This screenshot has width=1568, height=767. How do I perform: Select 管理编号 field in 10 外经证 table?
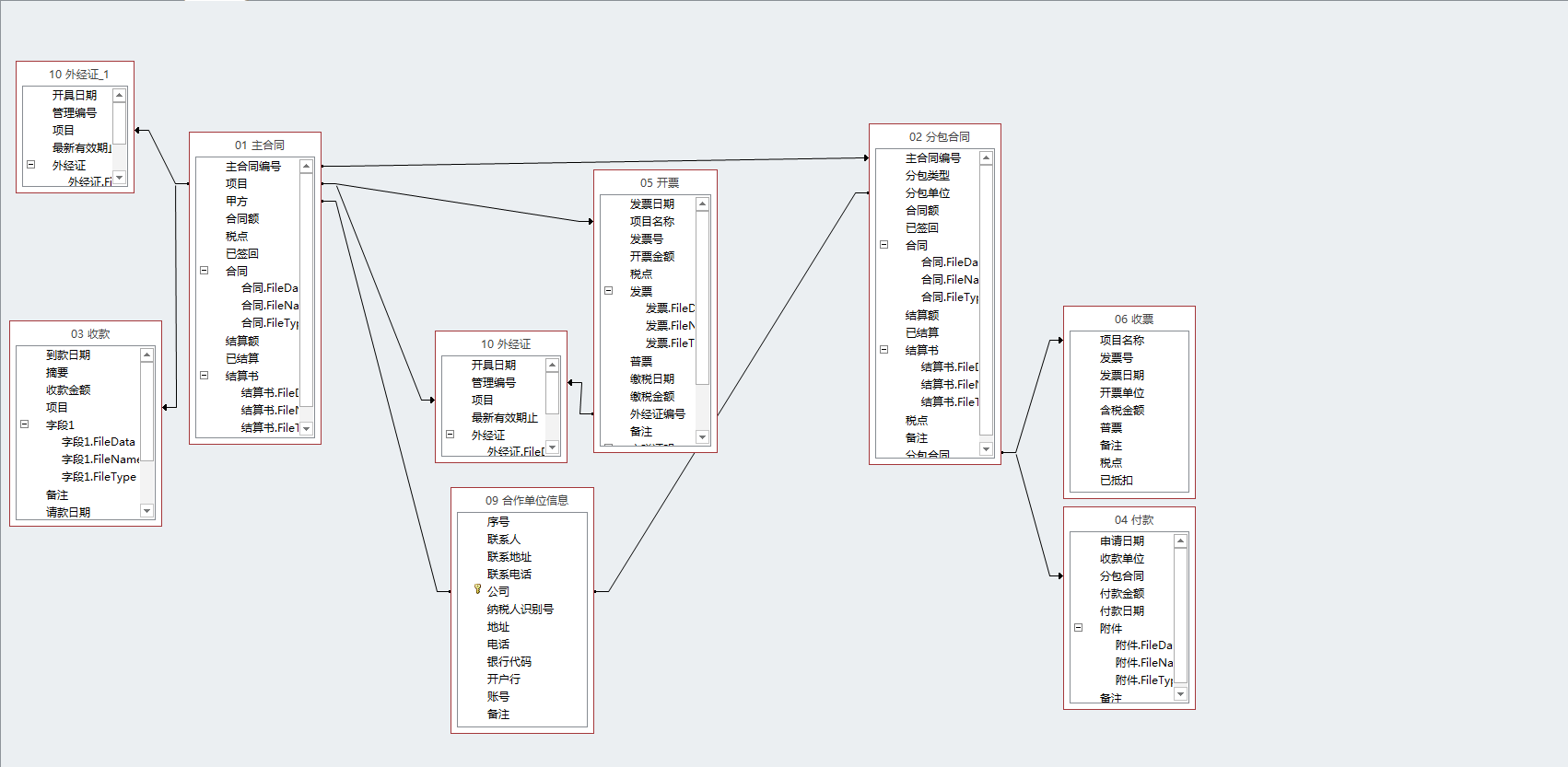pyautogui.click(x=494, y=382)
